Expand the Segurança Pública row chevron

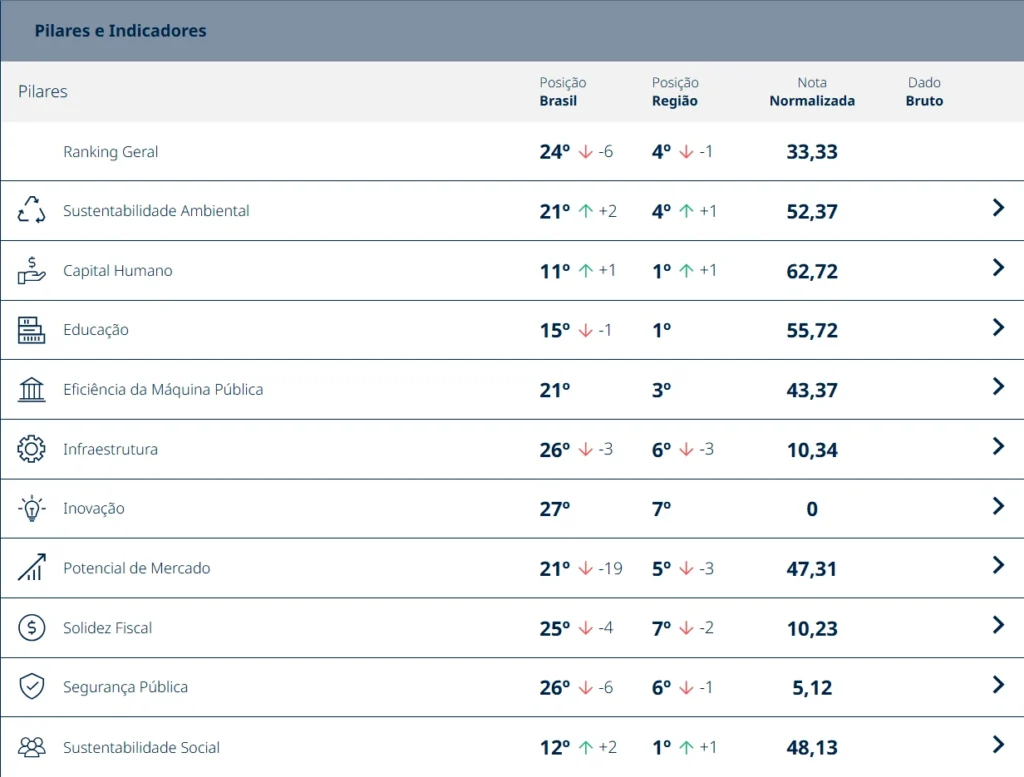[998, 684]
